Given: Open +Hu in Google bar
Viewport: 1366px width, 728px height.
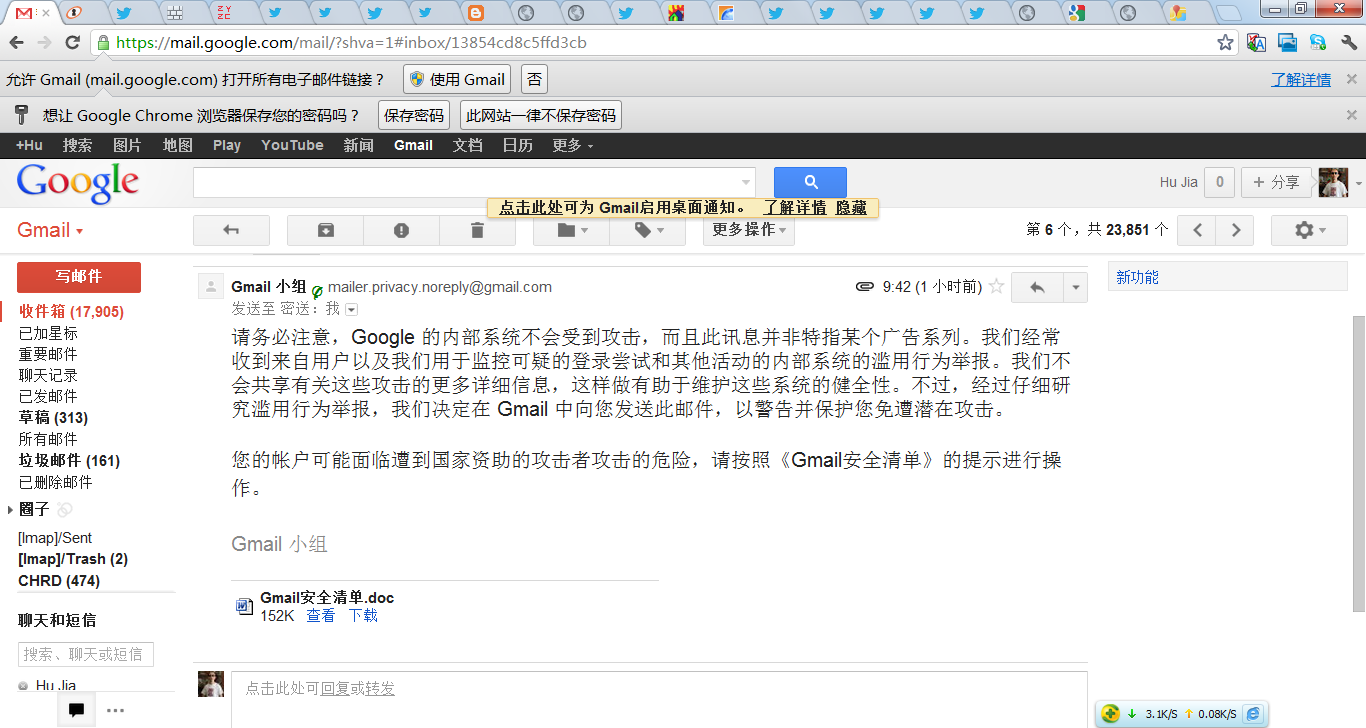Looking at the screenshot, I should tap(29, 145).
